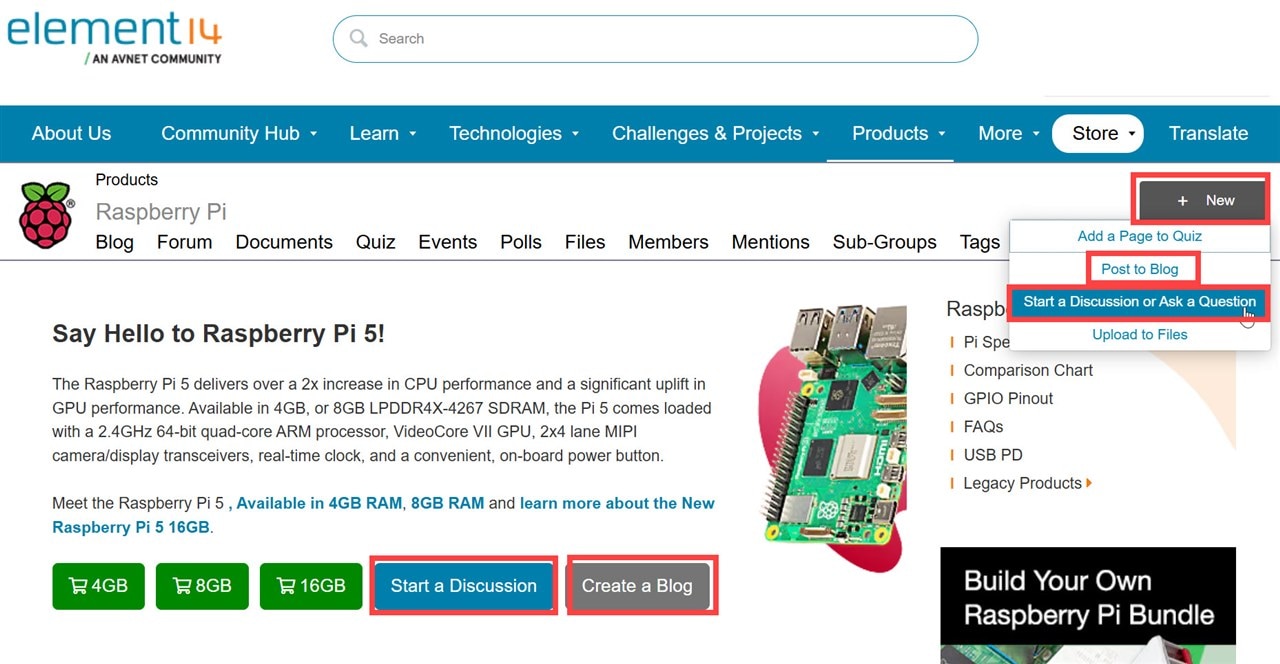Viewport: 1280px width, 664px height.
Task: Click the green 16GB cart button
Action: (312, 586)
